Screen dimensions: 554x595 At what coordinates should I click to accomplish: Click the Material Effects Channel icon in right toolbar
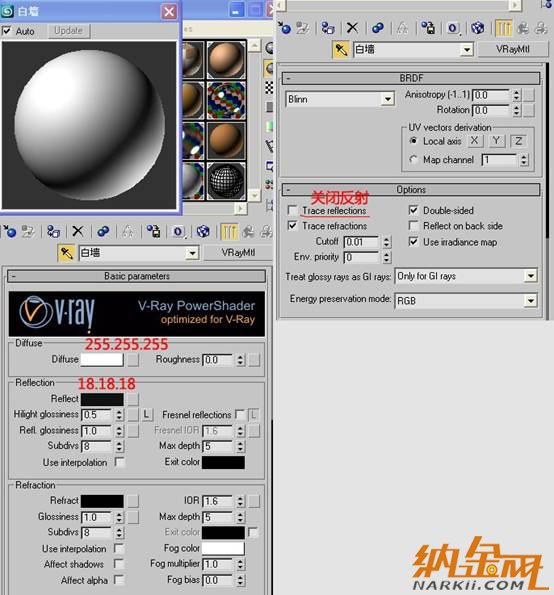tap(453, 28)
